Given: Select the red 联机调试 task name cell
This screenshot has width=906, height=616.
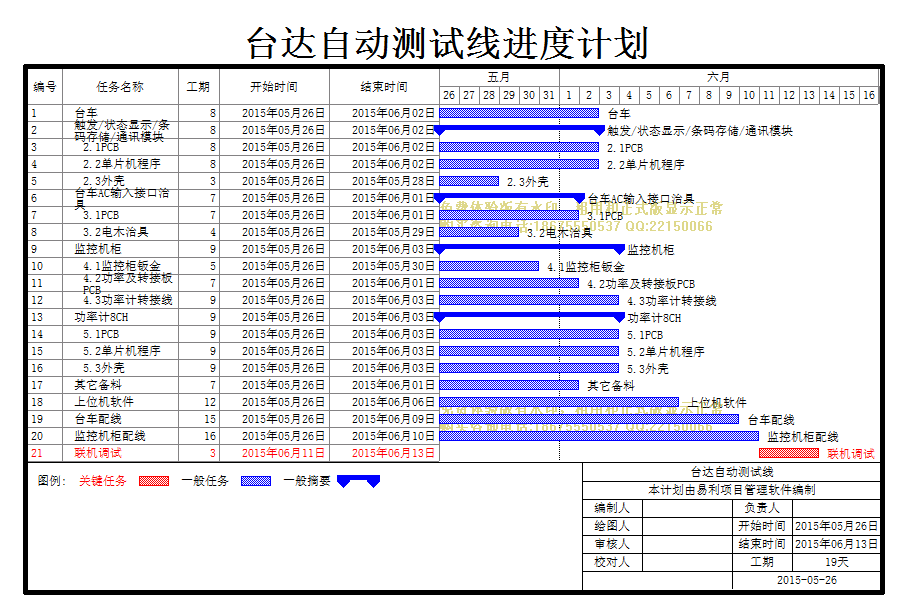Looking at the screenshot, I should (120, 453).
